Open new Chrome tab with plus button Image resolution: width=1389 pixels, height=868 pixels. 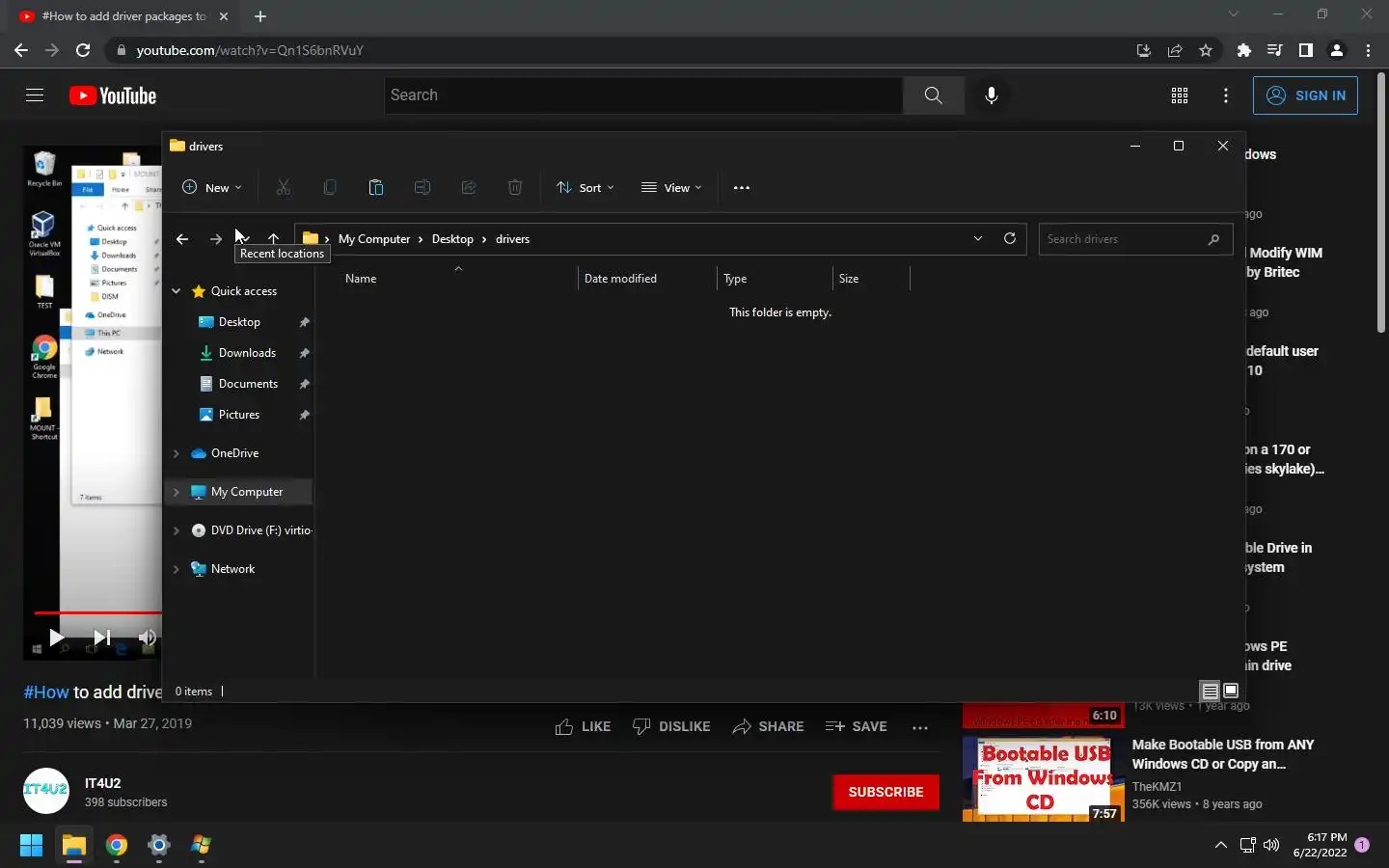coord(260,16)
